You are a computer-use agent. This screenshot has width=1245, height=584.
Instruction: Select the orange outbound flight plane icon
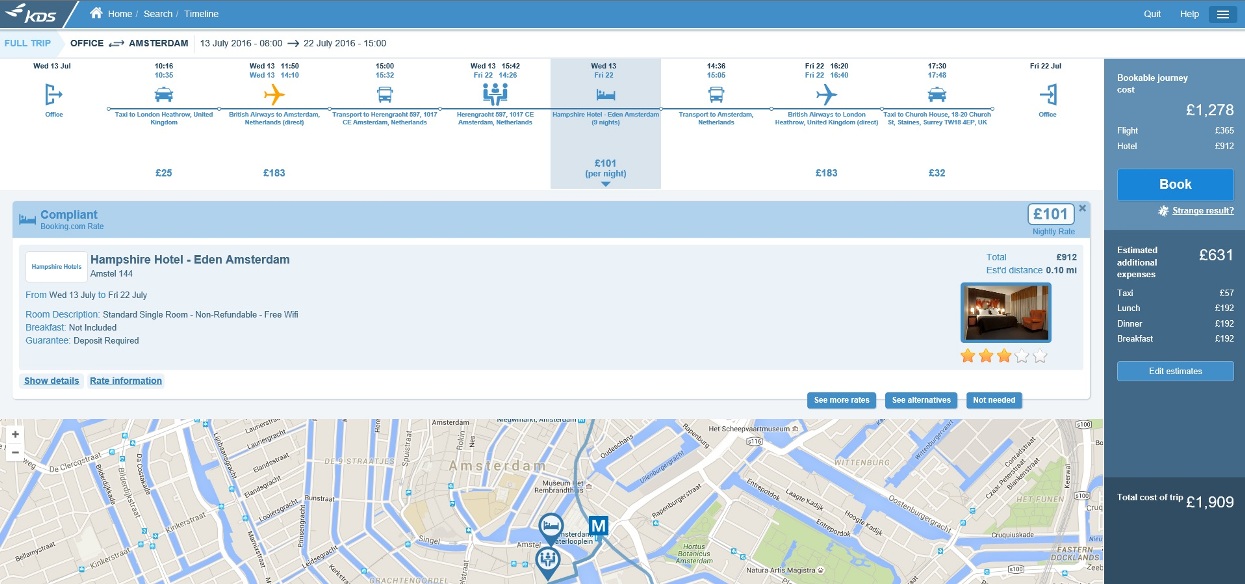click(274, 95)
